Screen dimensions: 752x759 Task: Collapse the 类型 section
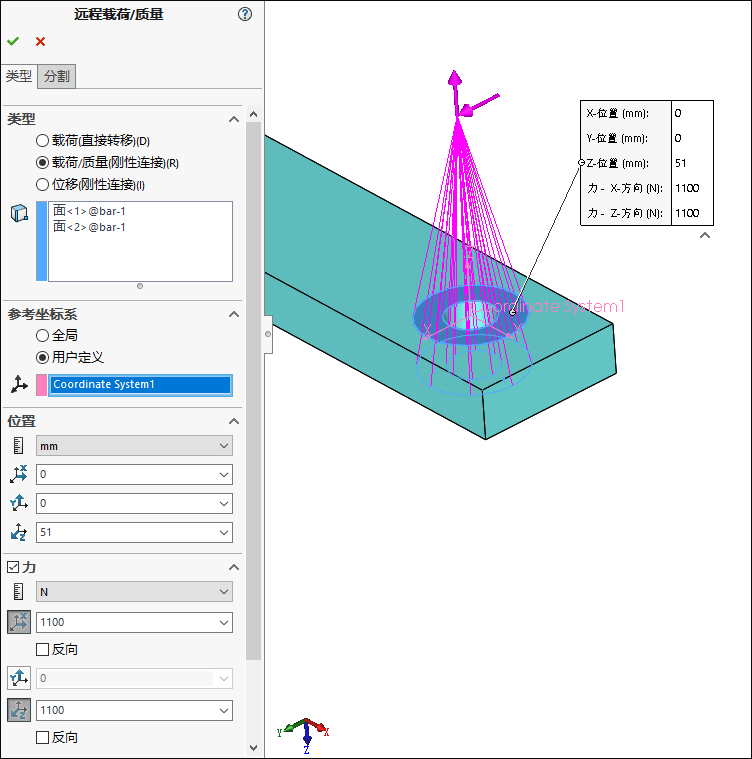tap(234, 119)
